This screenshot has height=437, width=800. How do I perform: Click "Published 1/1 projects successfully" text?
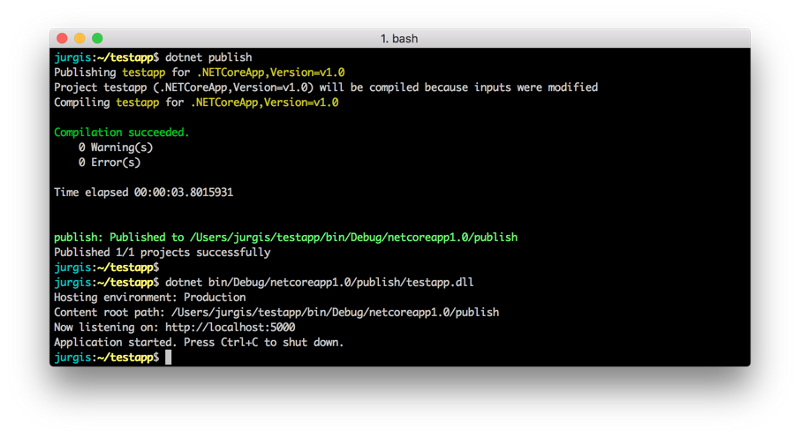pyautogui.click(x=162, y=252)
